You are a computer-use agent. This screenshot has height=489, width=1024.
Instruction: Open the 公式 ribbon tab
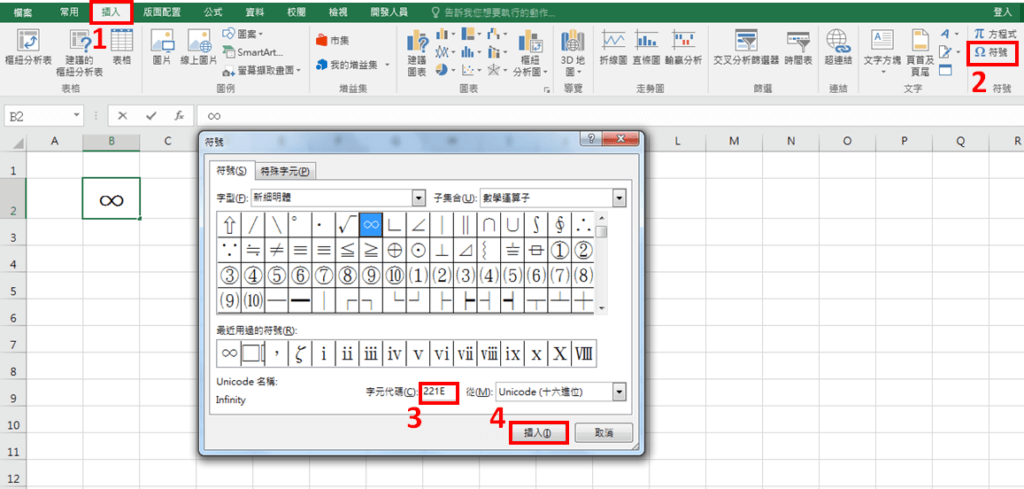pos(212,12)
